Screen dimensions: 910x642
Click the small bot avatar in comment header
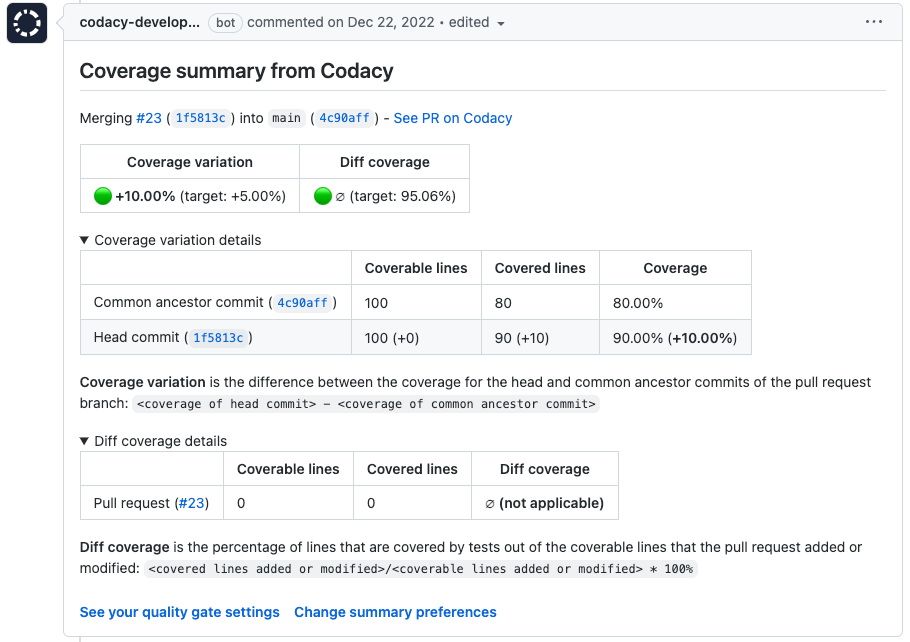(25, 22)
